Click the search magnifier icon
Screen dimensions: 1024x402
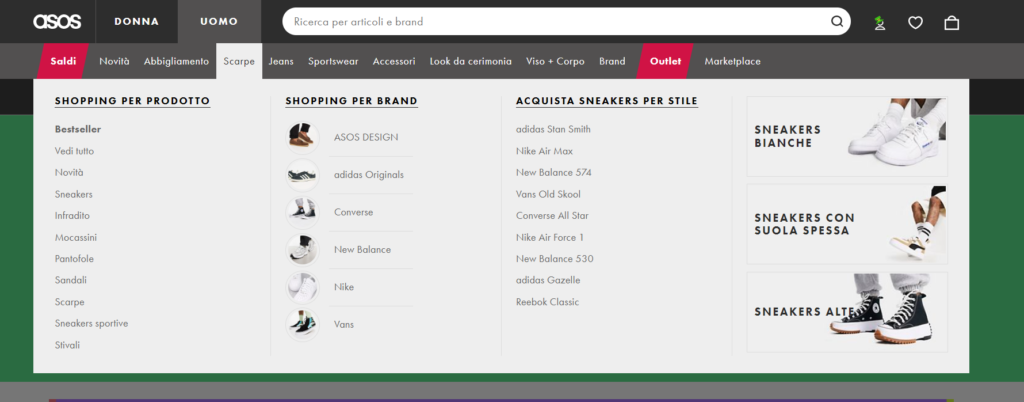(x=837, y=22)
